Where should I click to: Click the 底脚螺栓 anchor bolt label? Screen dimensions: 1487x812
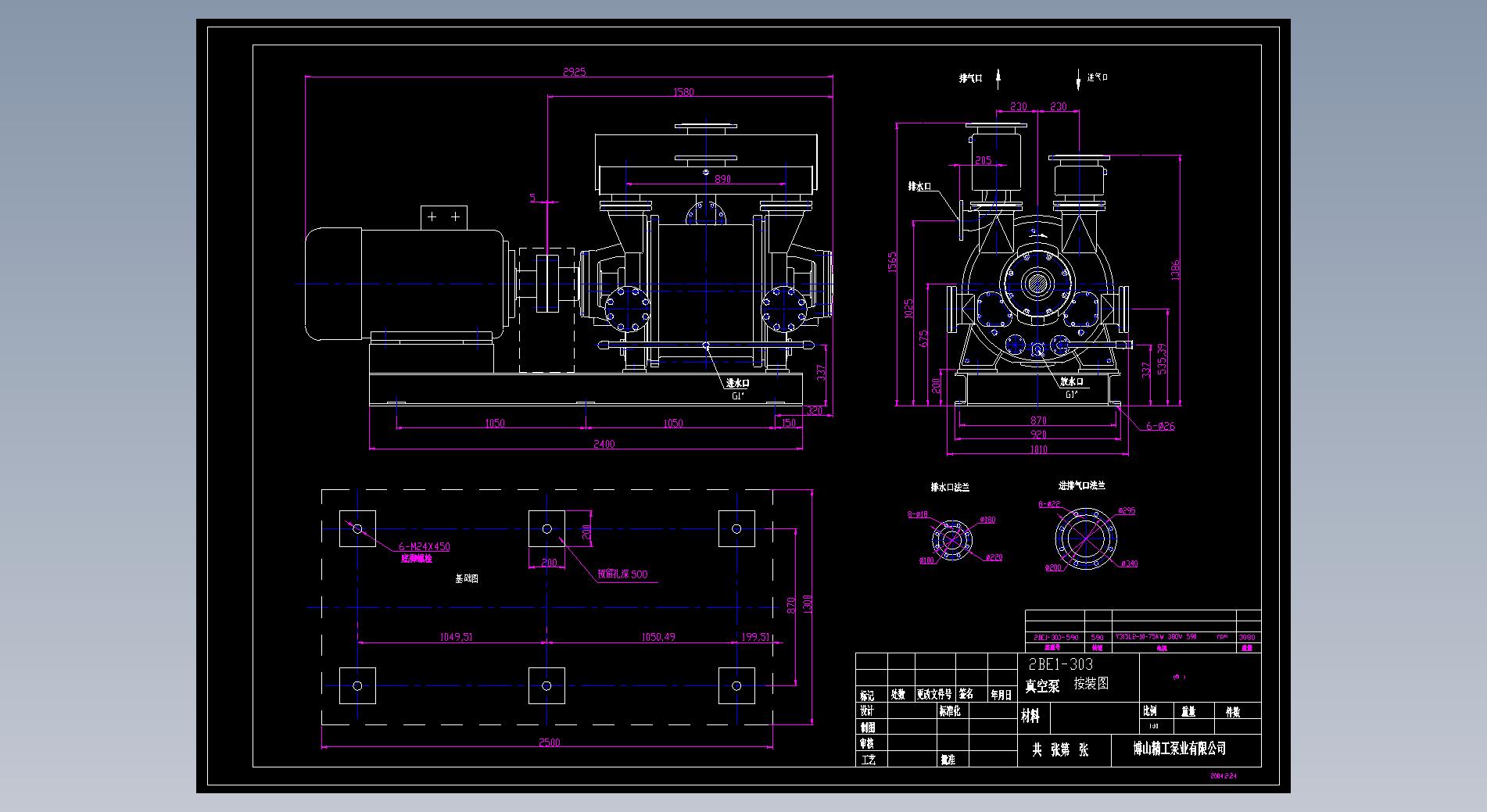click(417, 559)
